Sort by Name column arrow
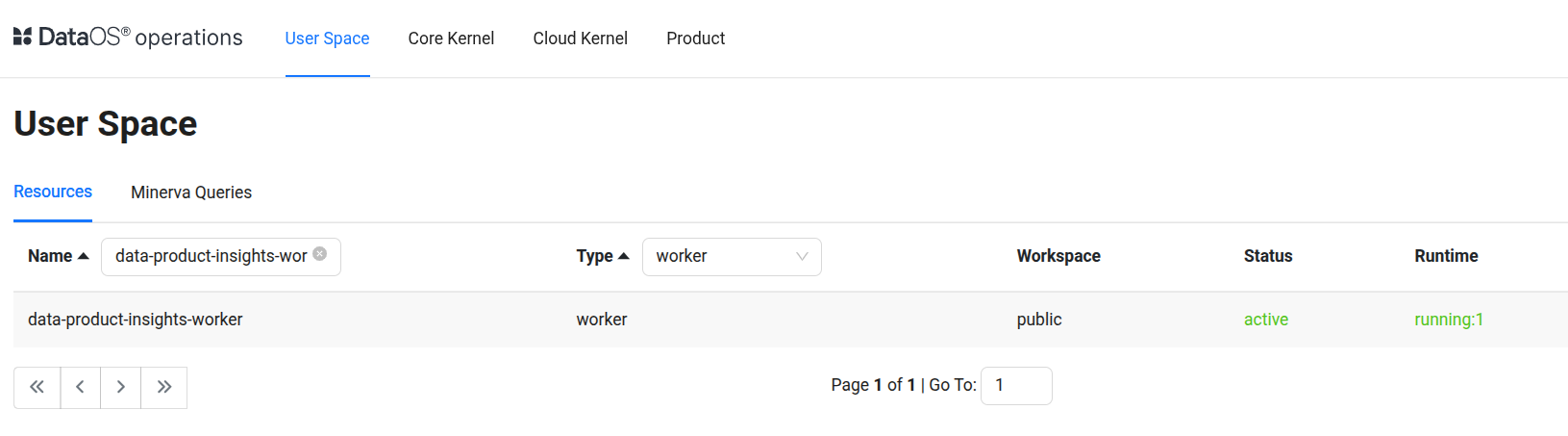Screen dimensions: 1568x436 coord(84,256)
